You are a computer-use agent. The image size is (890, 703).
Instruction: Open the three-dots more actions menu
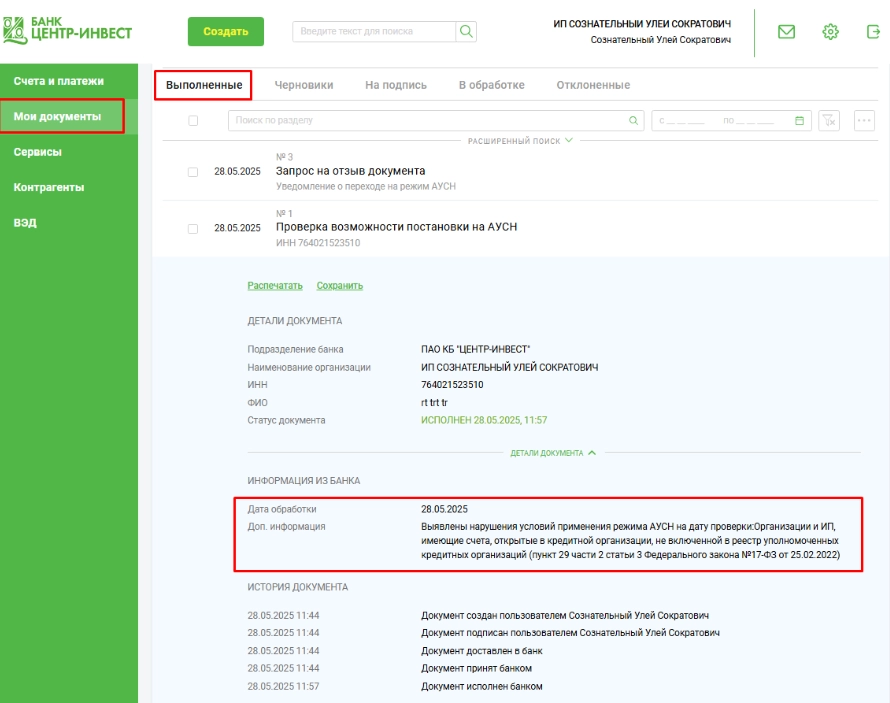point(865,121)
